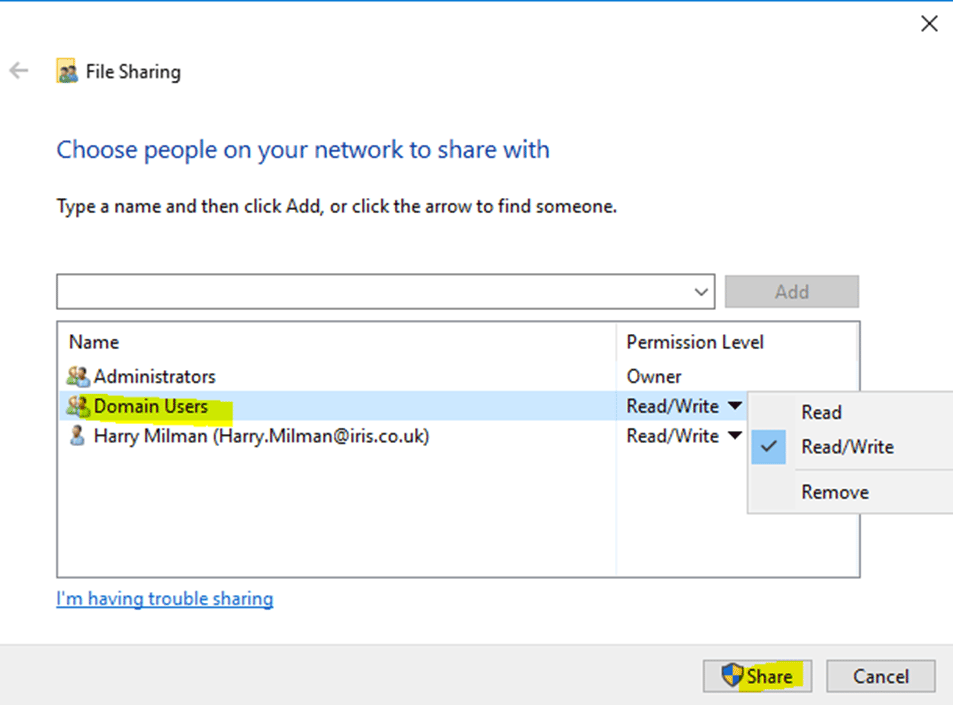Screen dimensions: 953x705
Task: Click the File Sharing title icon
Action: (67, 71)
